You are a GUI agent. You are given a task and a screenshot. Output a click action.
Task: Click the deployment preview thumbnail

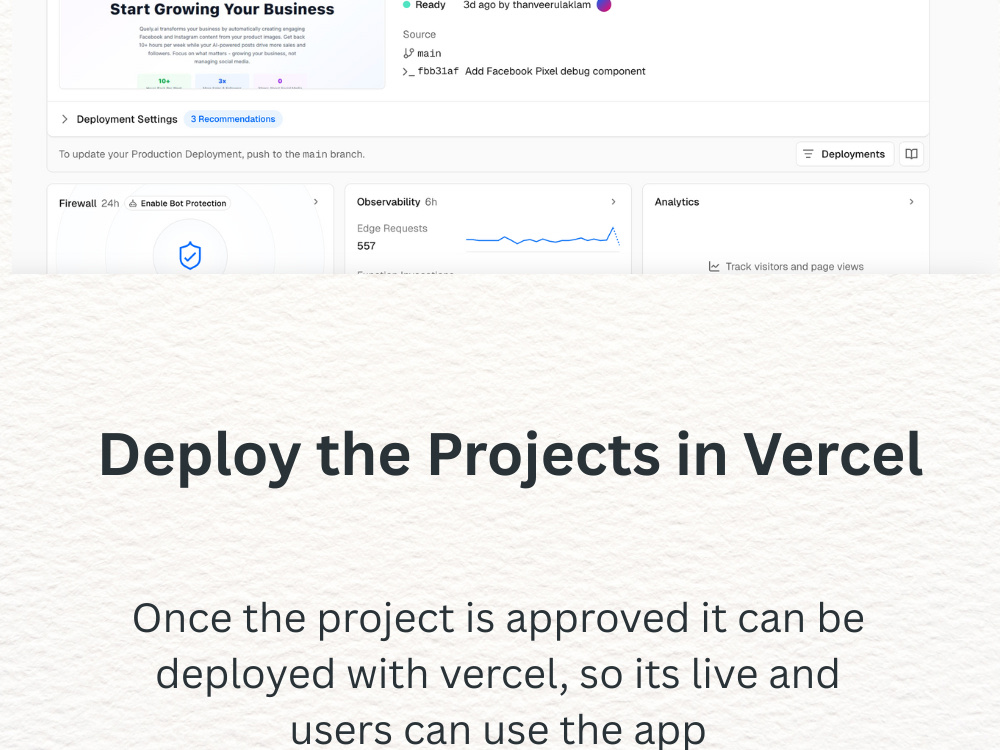[x=222, y=43]
